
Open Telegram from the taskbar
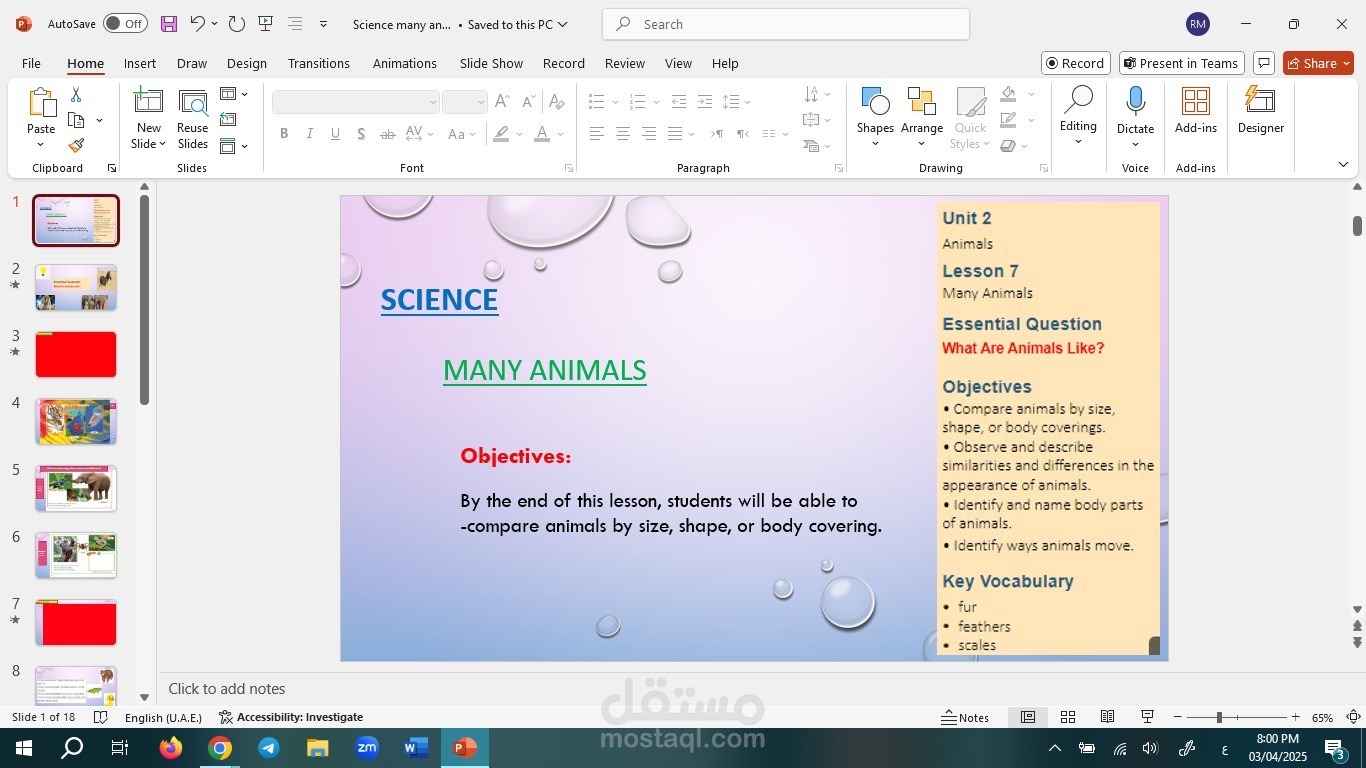tap(269, 748)
